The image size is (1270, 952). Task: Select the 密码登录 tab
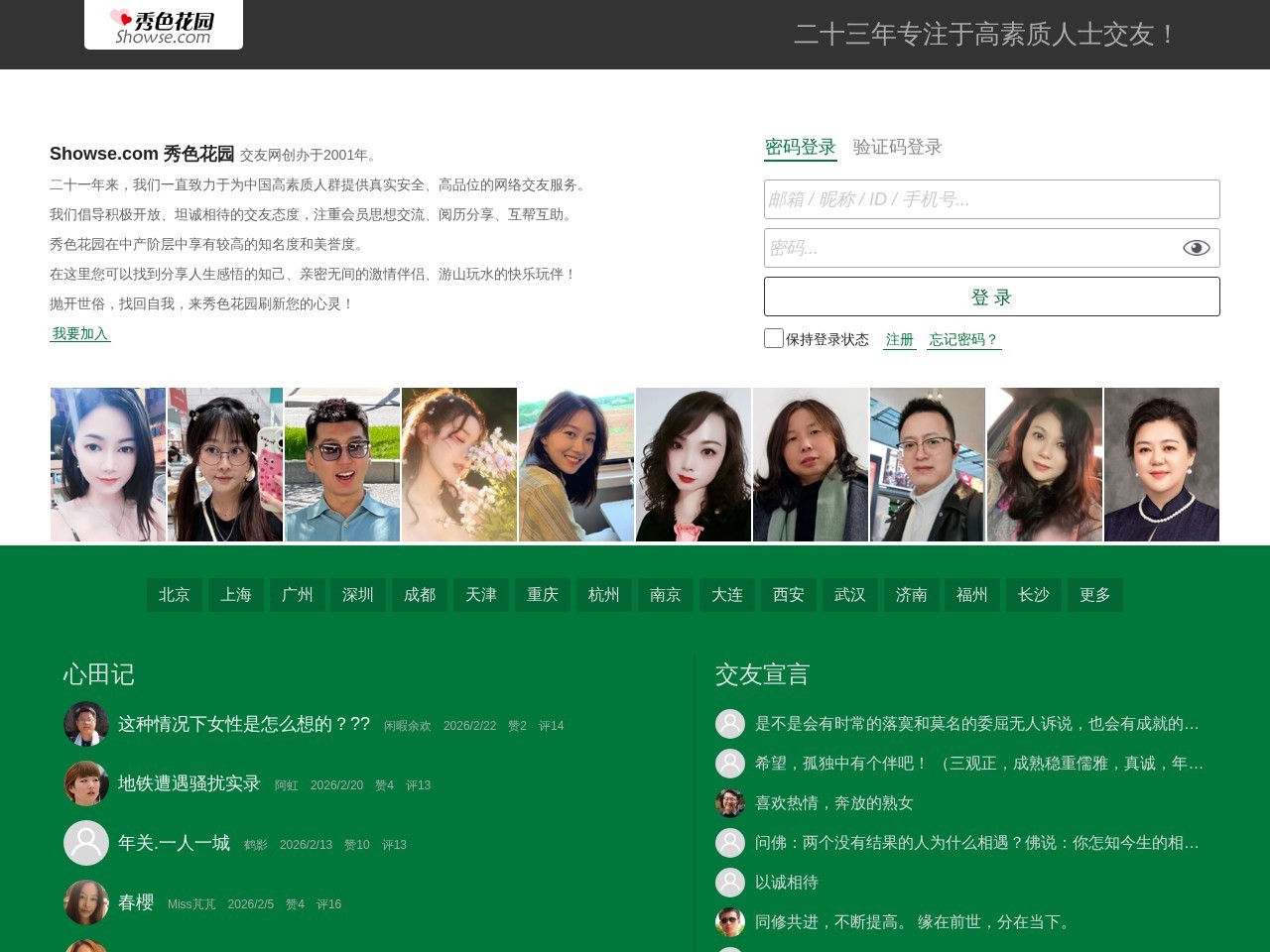[x=800, y=147]
